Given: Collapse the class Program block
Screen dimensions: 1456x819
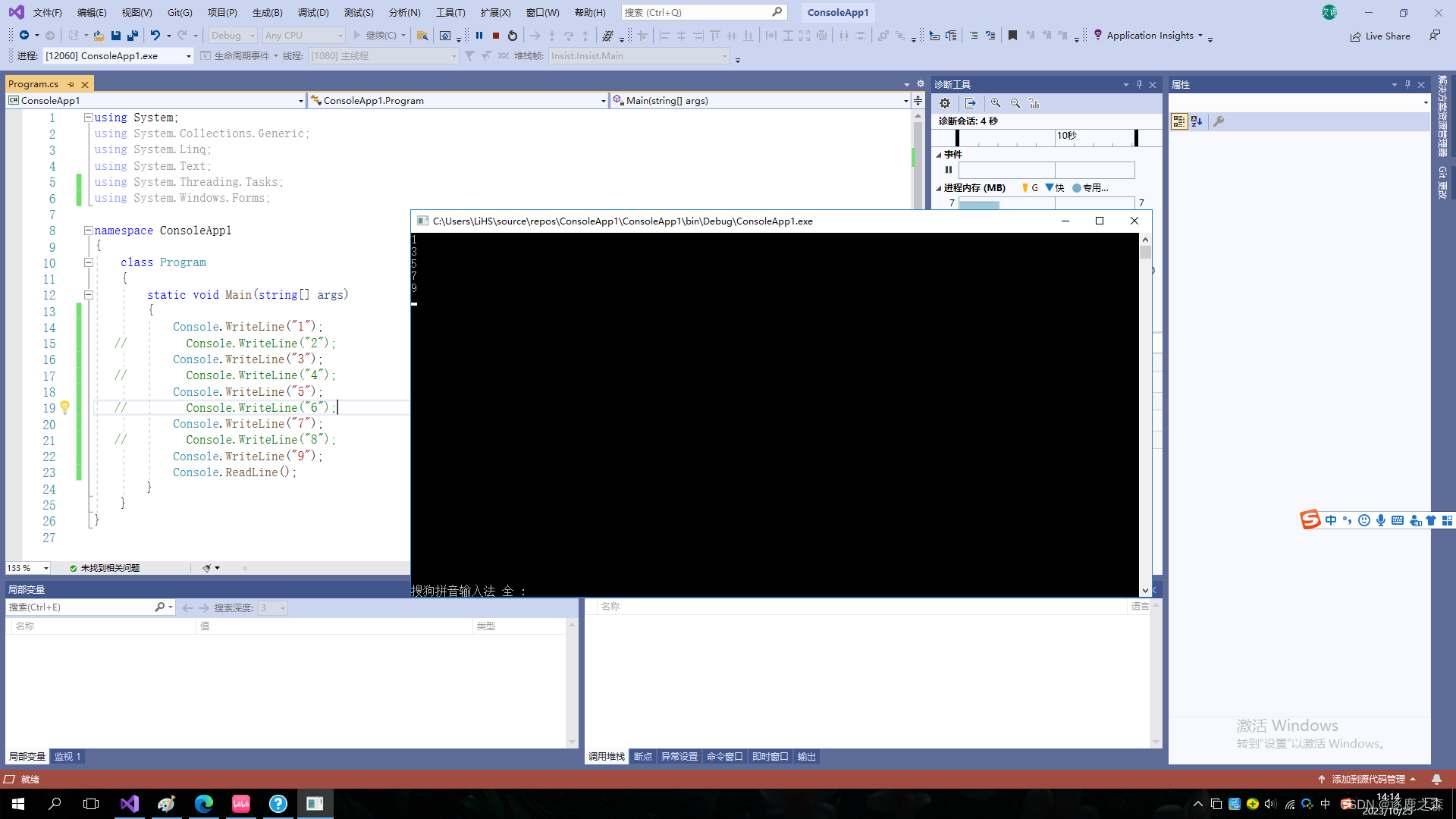Looking at the screenshot, I should (x=88, y=262).
